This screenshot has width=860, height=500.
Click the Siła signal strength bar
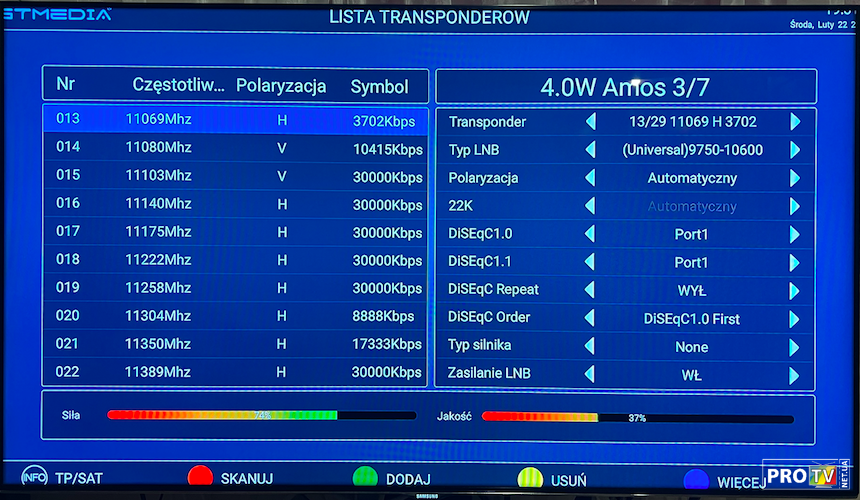[x=261, y=415]
